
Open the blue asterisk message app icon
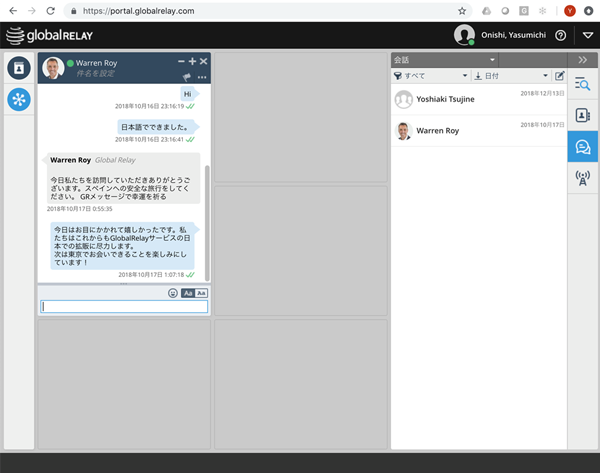pyautogui.click(x=19, y=99)
